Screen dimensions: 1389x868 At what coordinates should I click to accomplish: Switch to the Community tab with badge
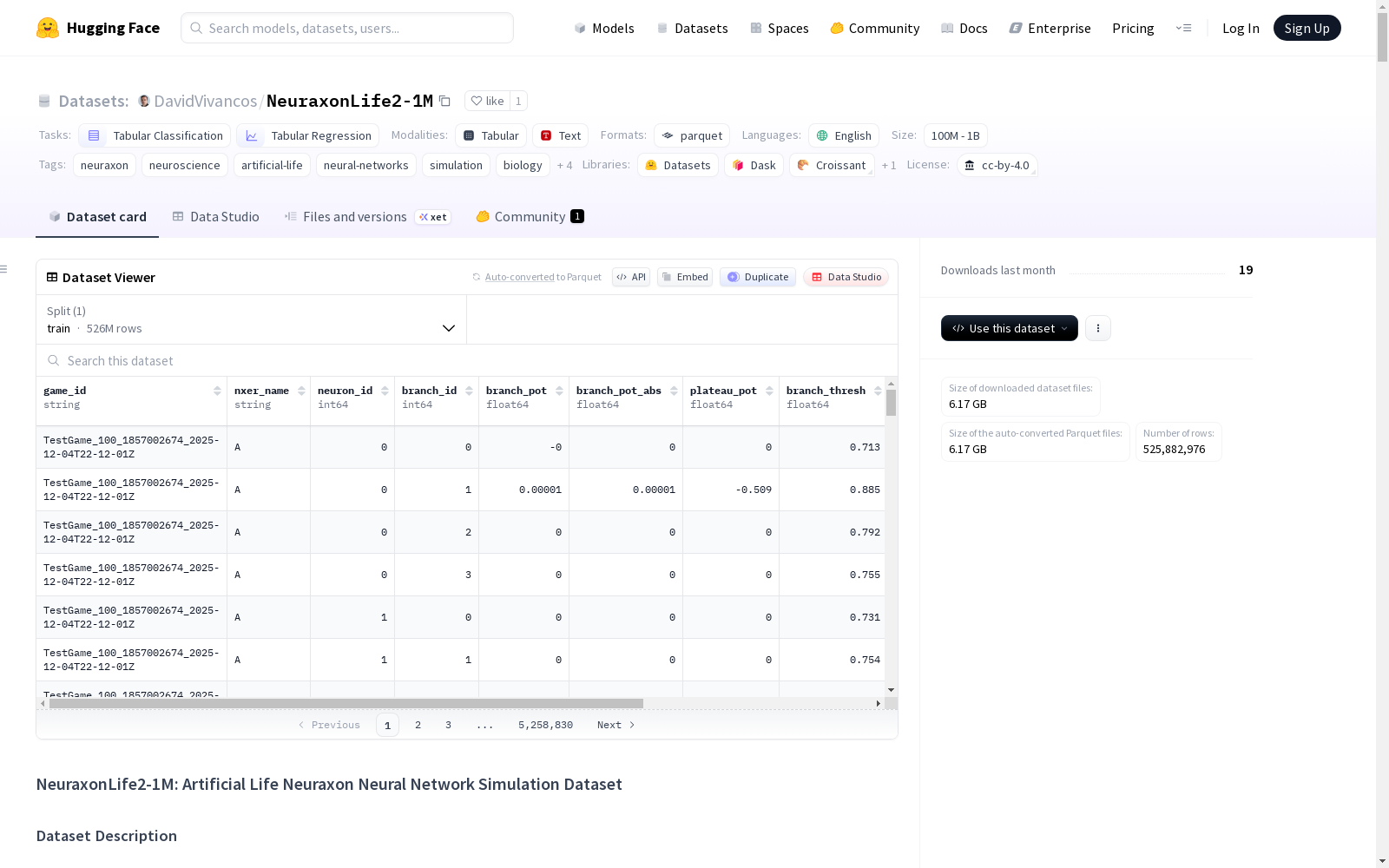point(530,217)
